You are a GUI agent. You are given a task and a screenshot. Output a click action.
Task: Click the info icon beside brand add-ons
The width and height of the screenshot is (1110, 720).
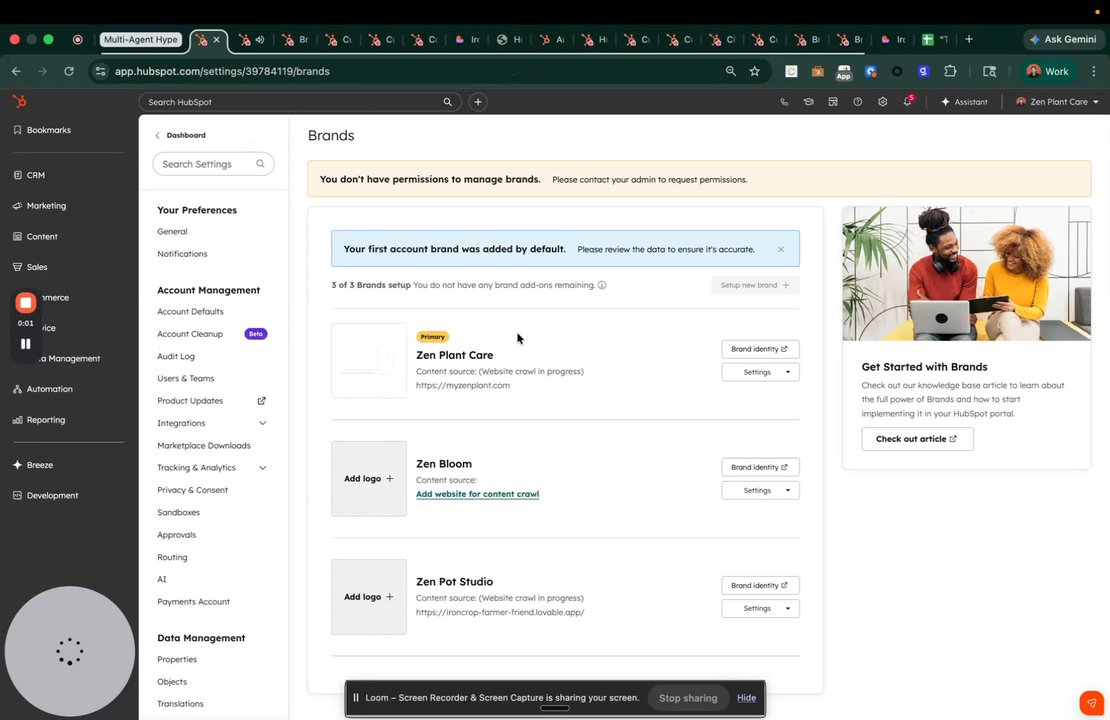pyautogui.click(x=602, y=285)
